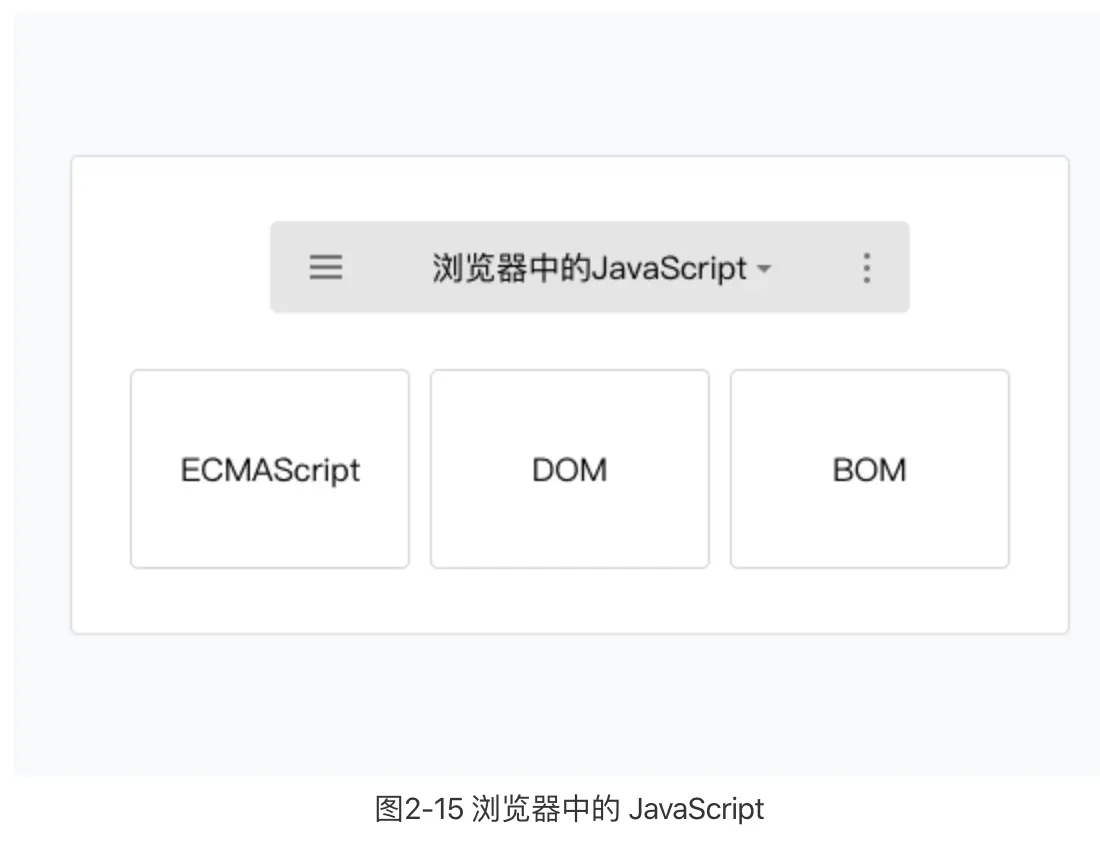Click empty gray toolbar area right of caret
The image size is (1100, 850).
(815, 267)
